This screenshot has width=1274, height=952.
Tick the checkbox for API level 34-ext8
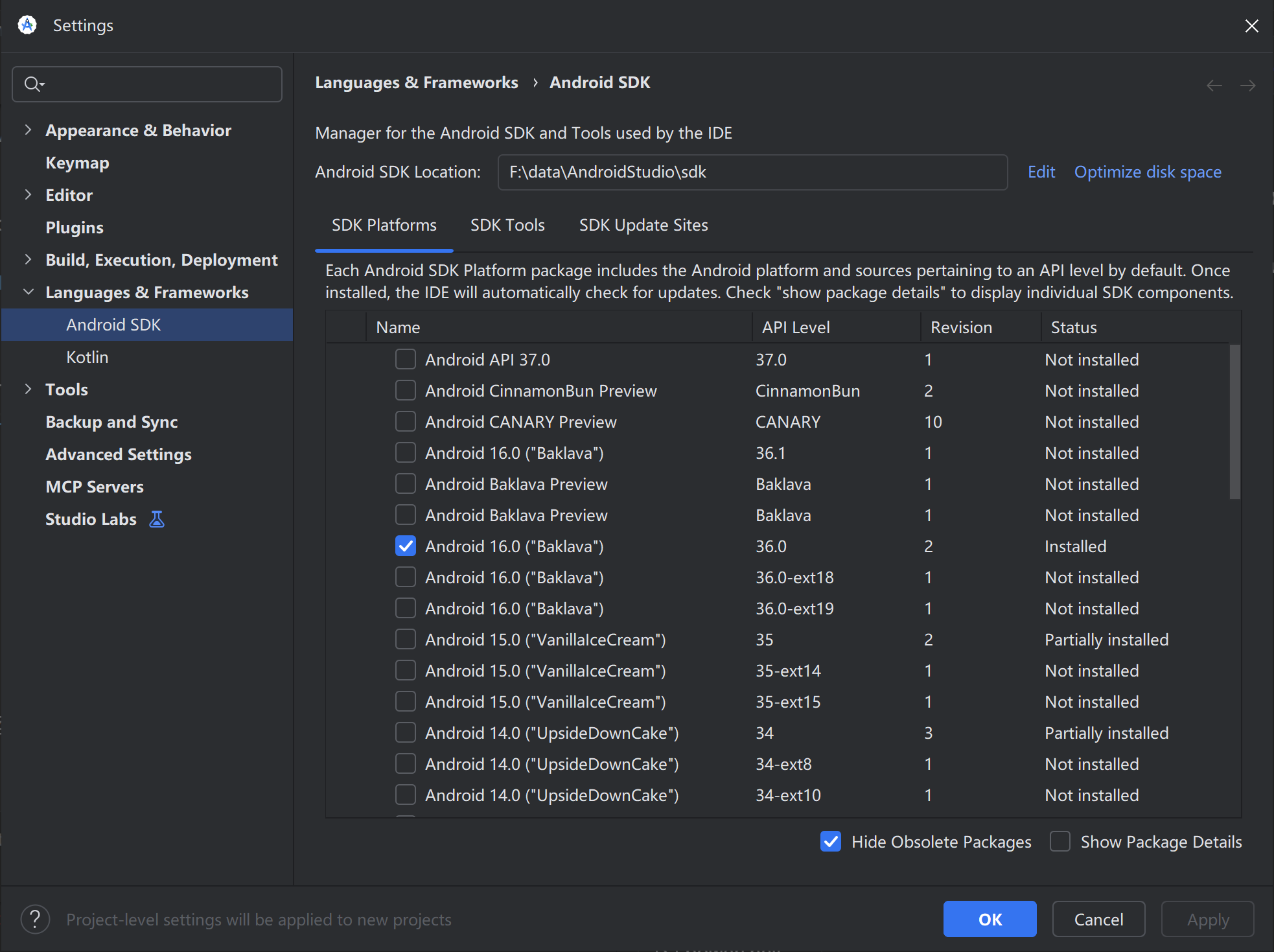click(x=406, y=763)
